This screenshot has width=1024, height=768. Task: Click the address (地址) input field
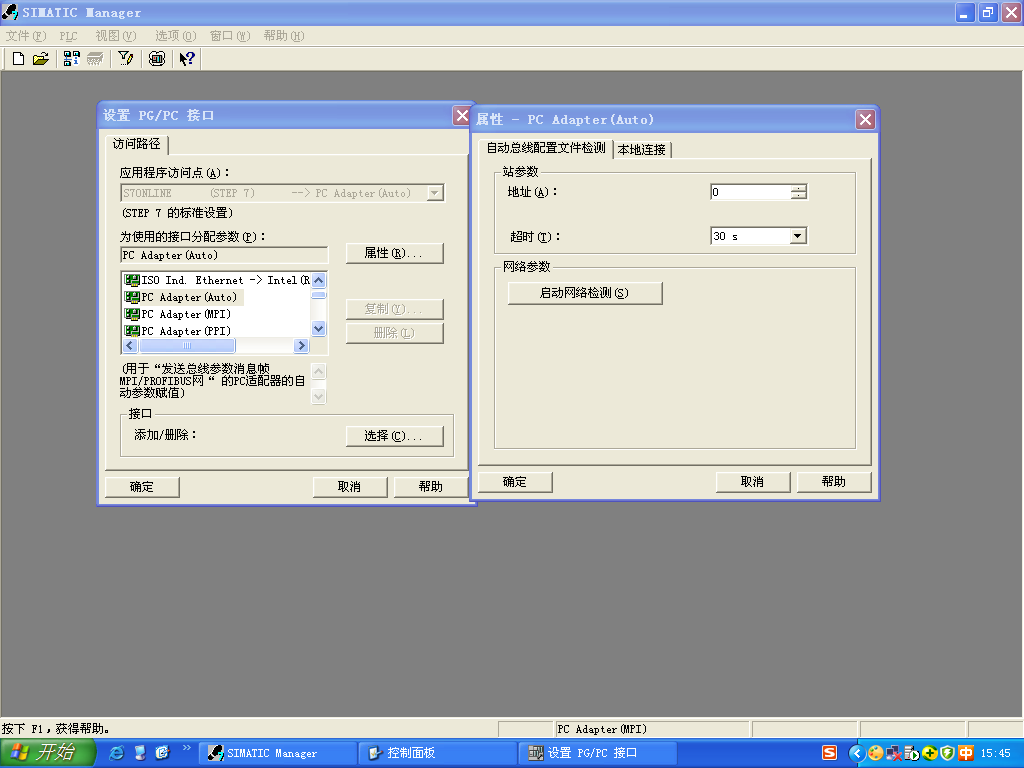click(x=750, y=192)
